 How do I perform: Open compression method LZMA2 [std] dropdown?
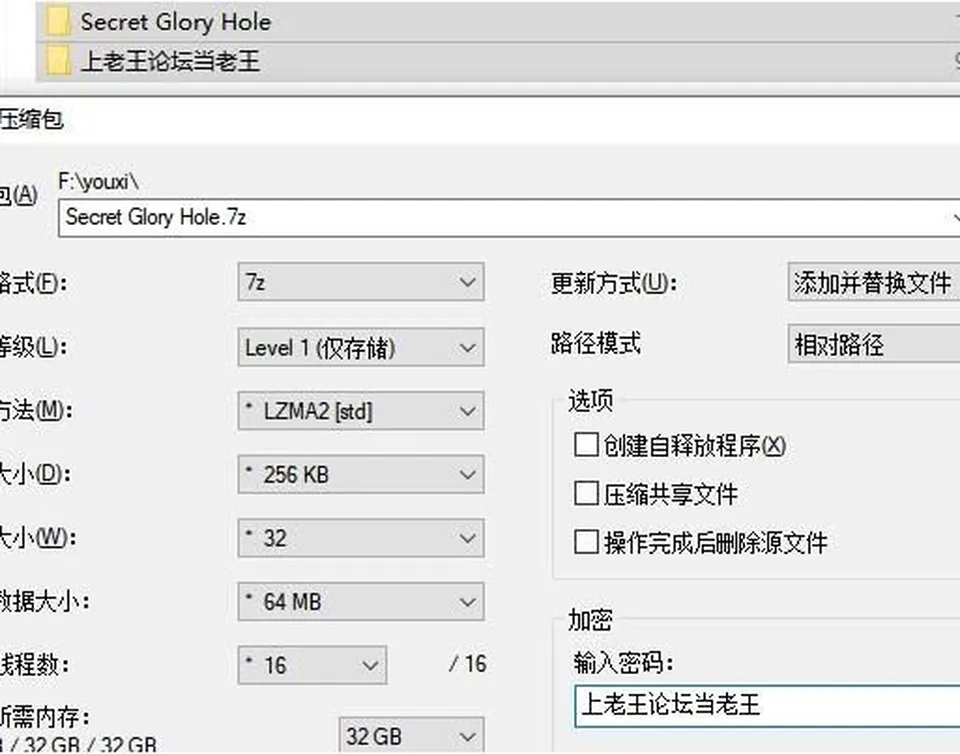pos(361,411)
